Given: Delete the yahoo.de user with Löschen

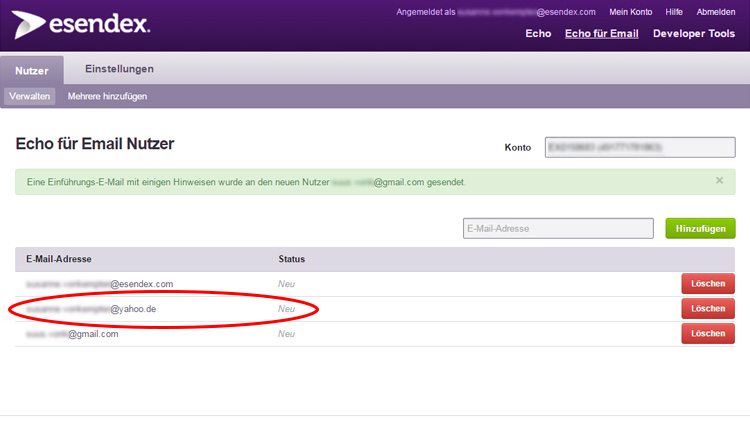Looking at the screenshot, I should (707, 309).
